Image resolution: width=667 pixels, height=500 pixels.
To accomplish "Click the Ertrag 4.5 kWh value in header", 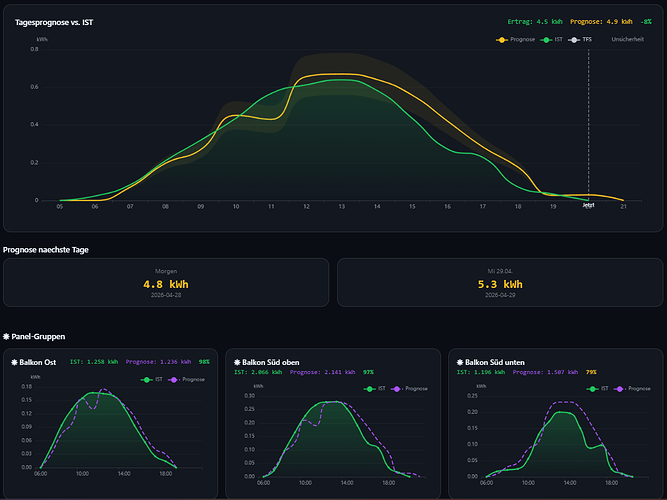I will [x=535, y=20].
